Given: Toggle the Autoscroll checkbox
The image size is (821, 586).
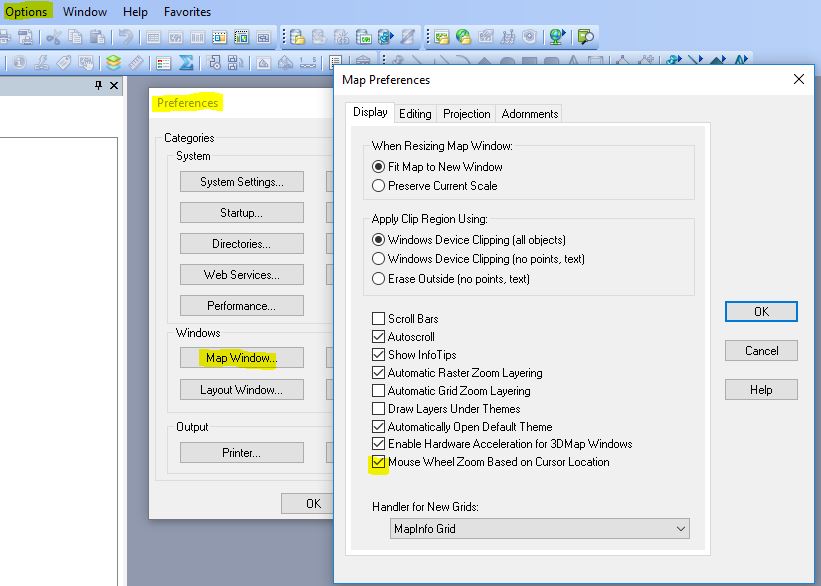Looking at the screenshot, I should (378, 337).
